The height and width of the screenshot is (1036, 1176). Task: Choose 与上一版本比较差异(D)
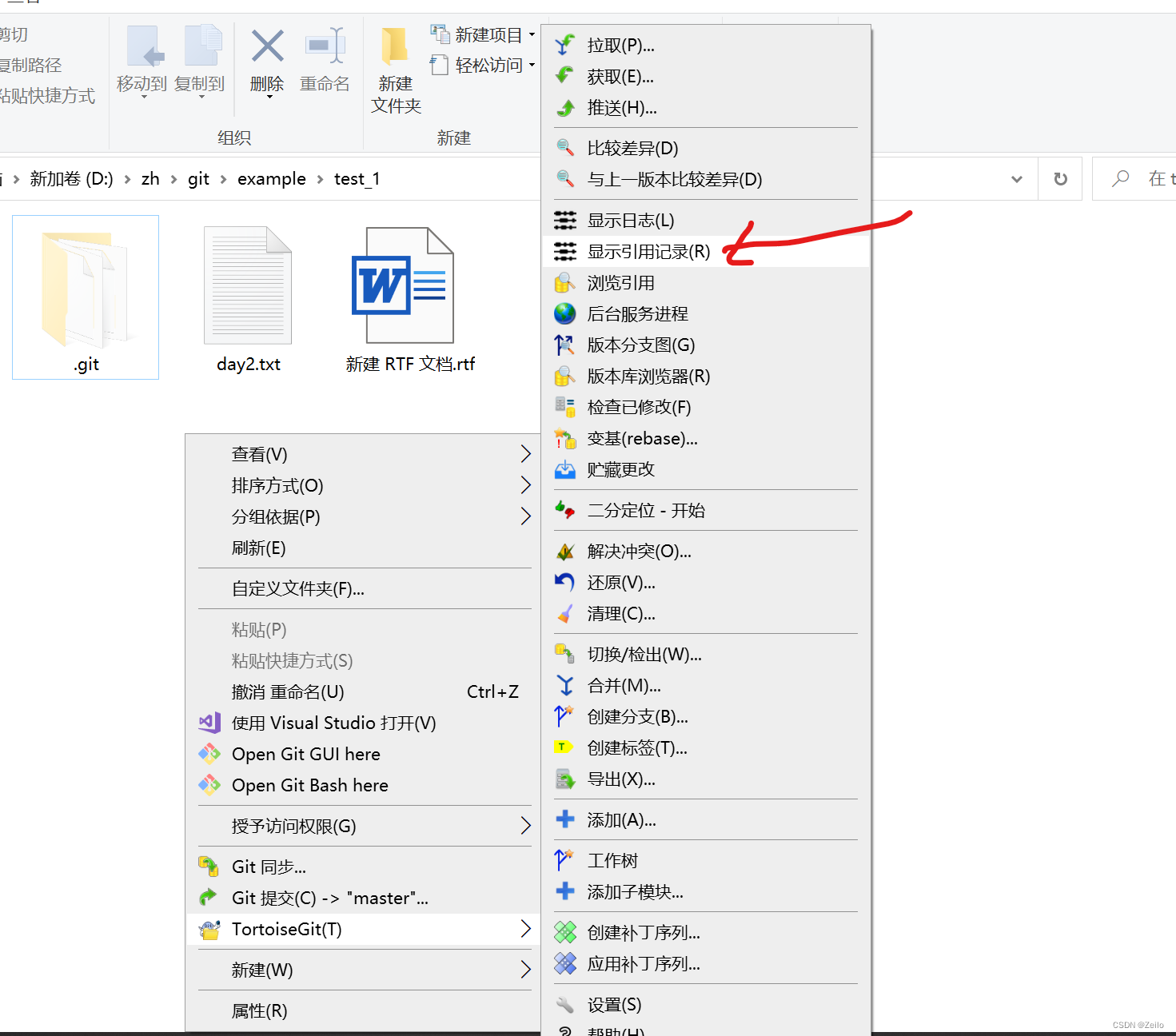(x=705, y=179)
